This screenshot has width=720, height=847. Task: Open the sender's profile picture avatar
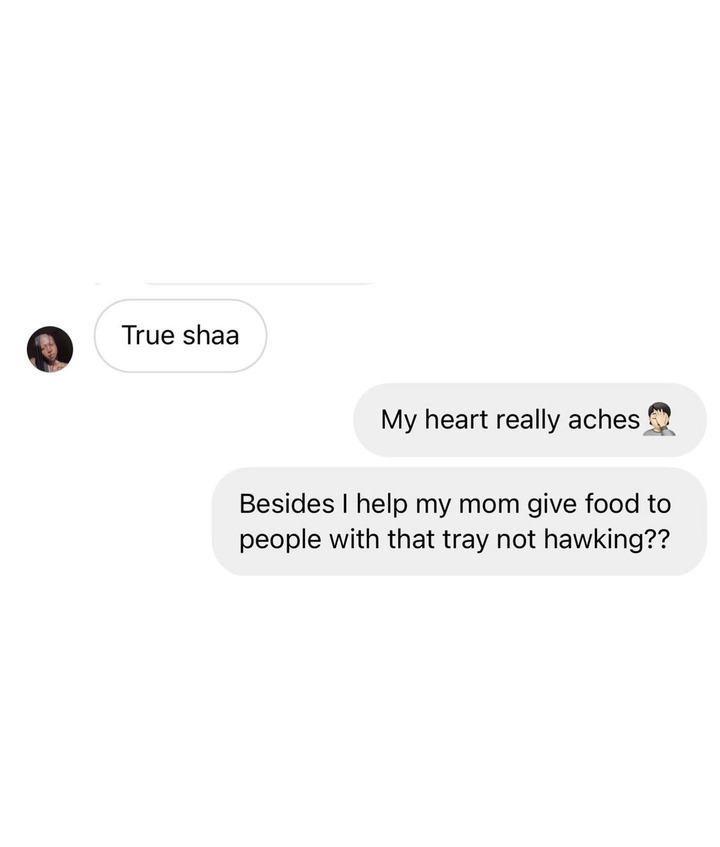pos(50,349)
